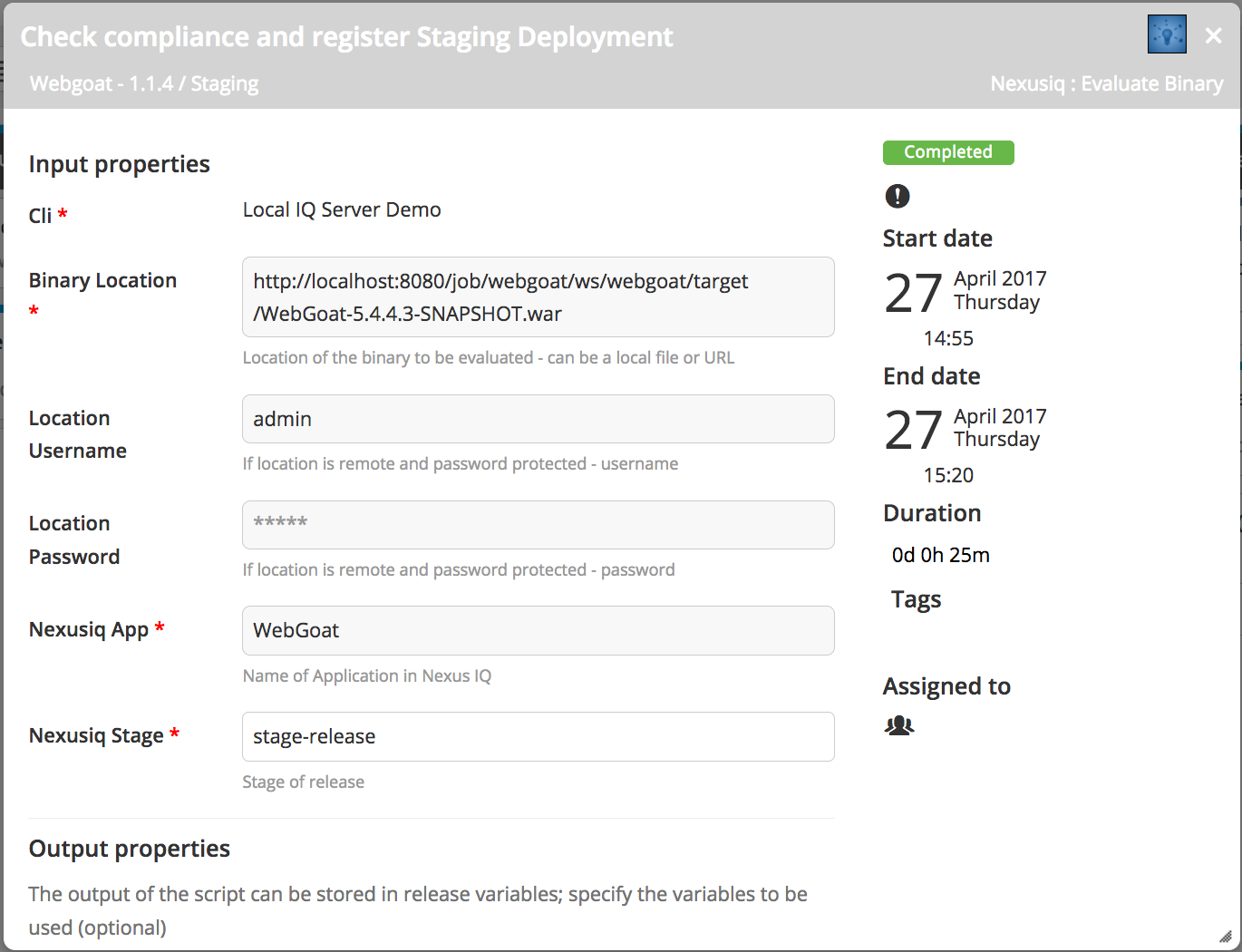
Task: Click the Assigned to team icon
Action: tap(899, 725)
